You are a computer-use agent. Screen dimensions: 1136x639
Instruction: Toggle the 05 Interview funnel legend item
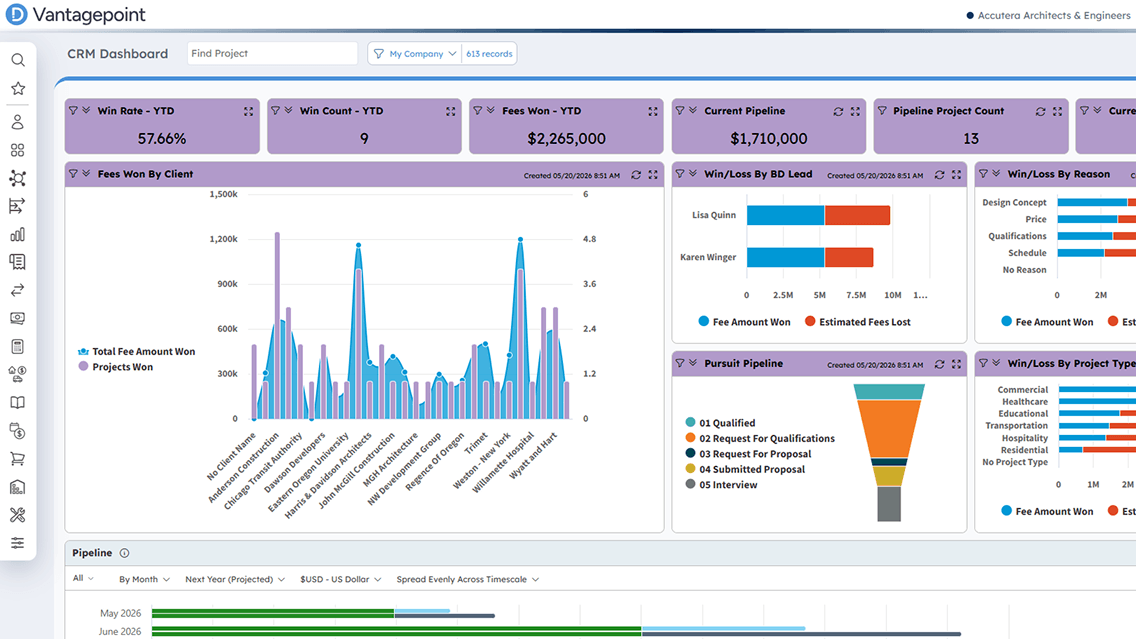pos(722,485)
